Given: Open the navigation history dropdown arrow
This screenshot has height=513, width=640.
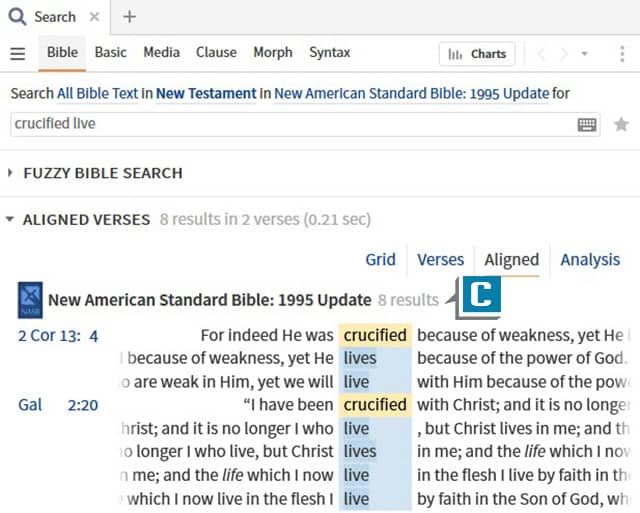Looking at the screenshot, I should tap(585, 54).
